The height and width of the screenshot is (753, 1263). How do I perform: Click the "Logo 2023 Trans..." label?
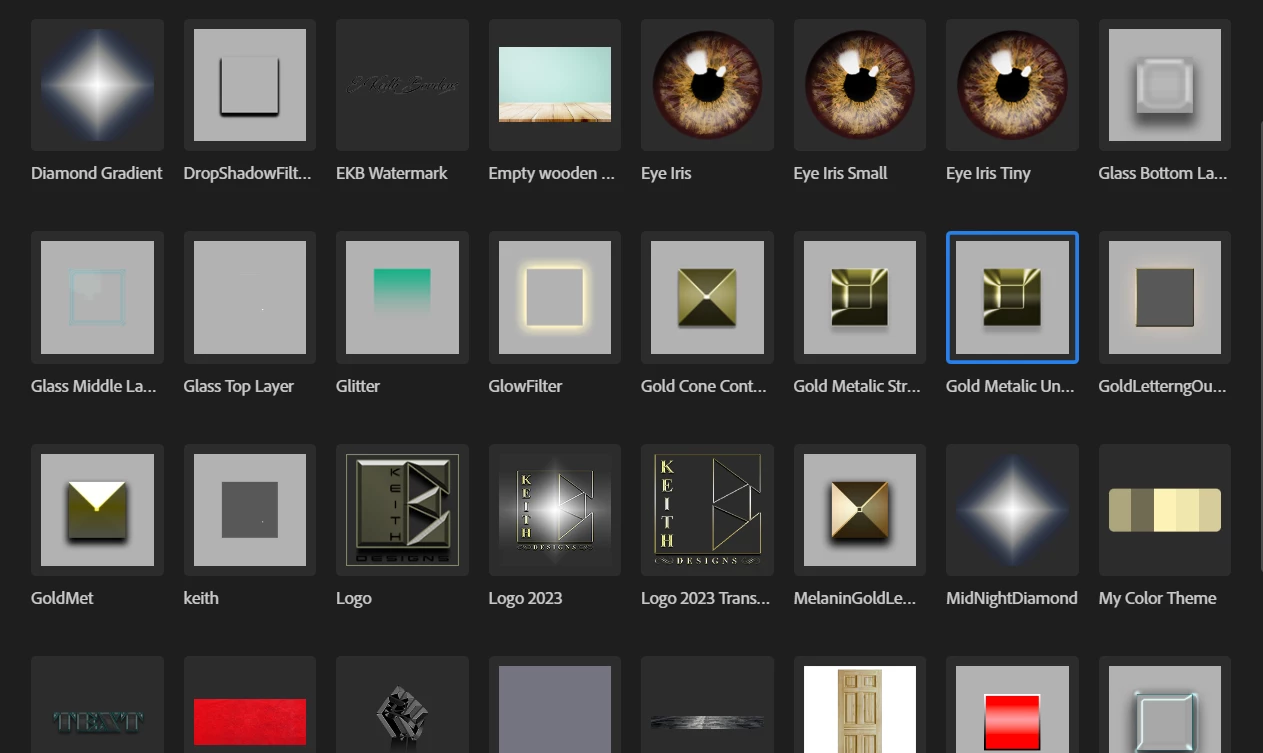point(705,598)
